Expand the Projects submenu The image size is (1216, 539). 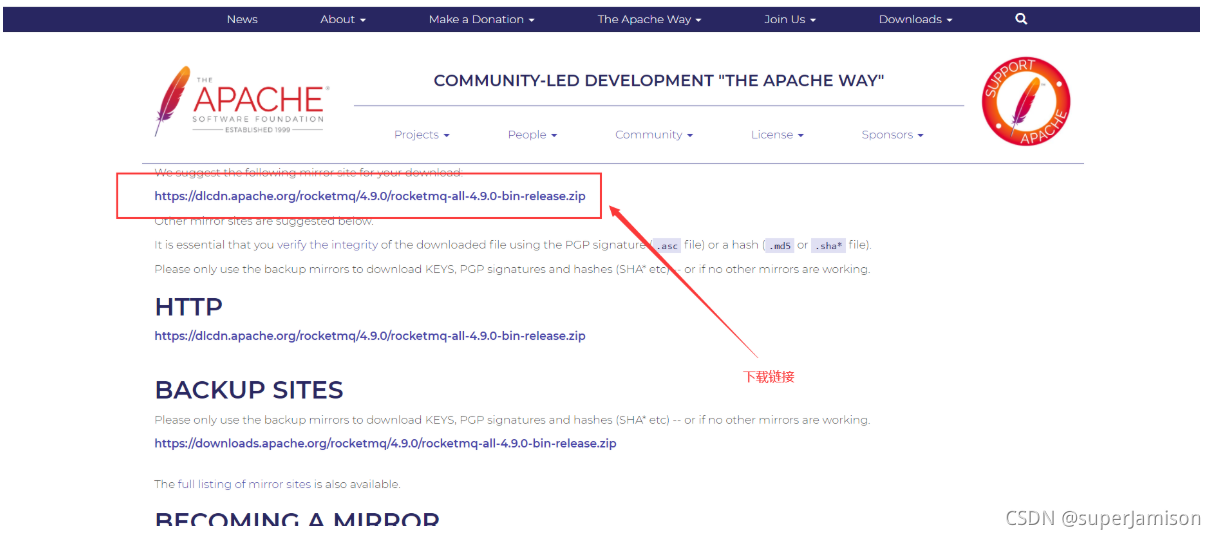point(422,135)
